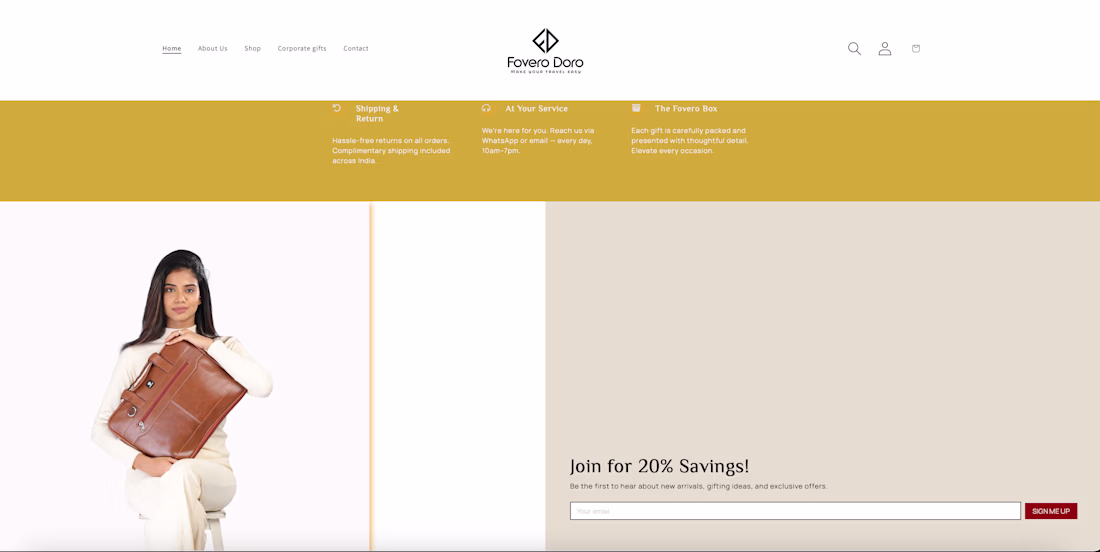Click the SIGN ME UP button
This screenshot has height=552, width=1100.
pyautogui.click(x=1051, y=511)
